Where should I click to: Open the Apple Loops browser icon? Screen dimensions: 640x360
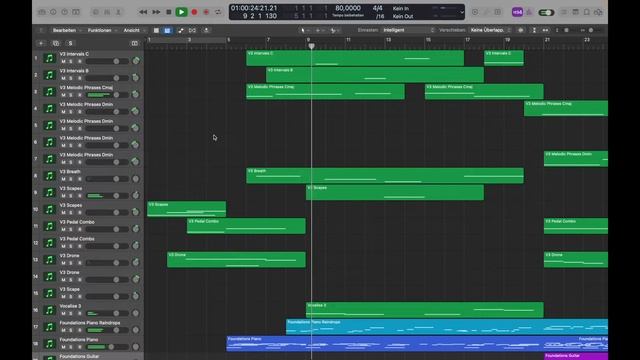pyautogui.click(x=598, y=12)
